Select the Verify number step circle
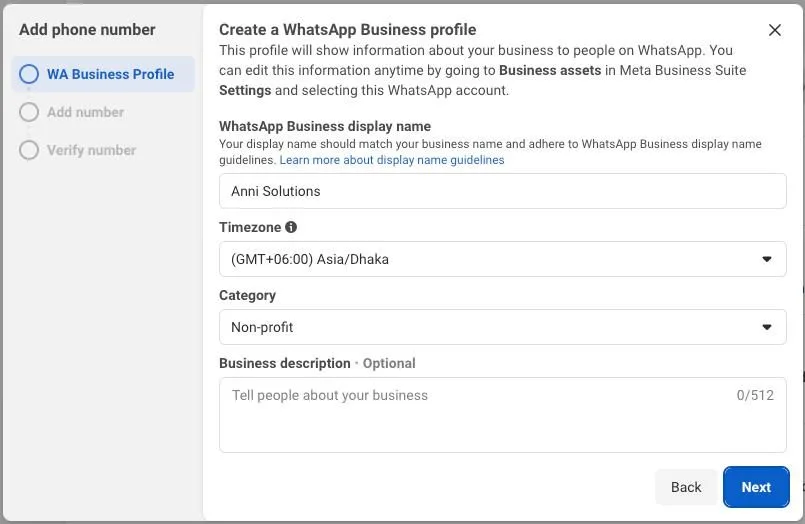The height and width of the screenshot is (524, 805). [x=29, y=150]
